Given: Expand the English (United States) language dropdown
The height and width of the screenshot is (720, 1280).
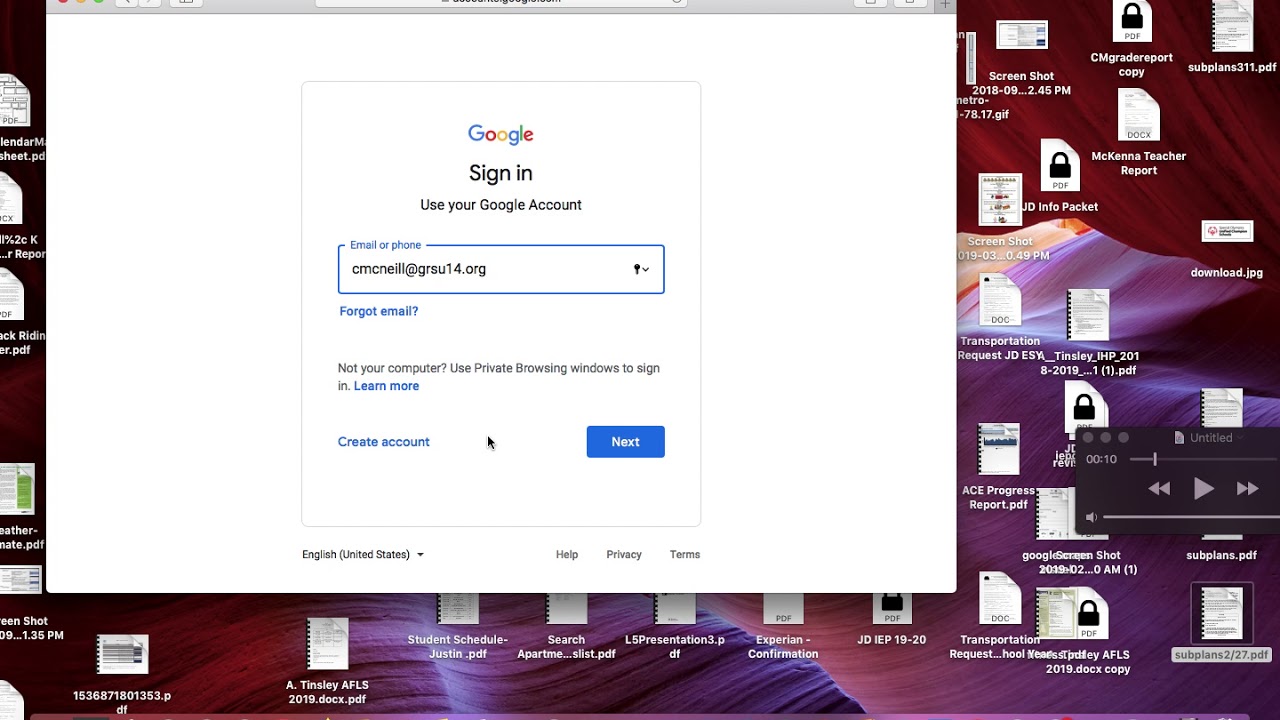Looking at the screenshot, I should pyautogui.click(x=363, y=554).
